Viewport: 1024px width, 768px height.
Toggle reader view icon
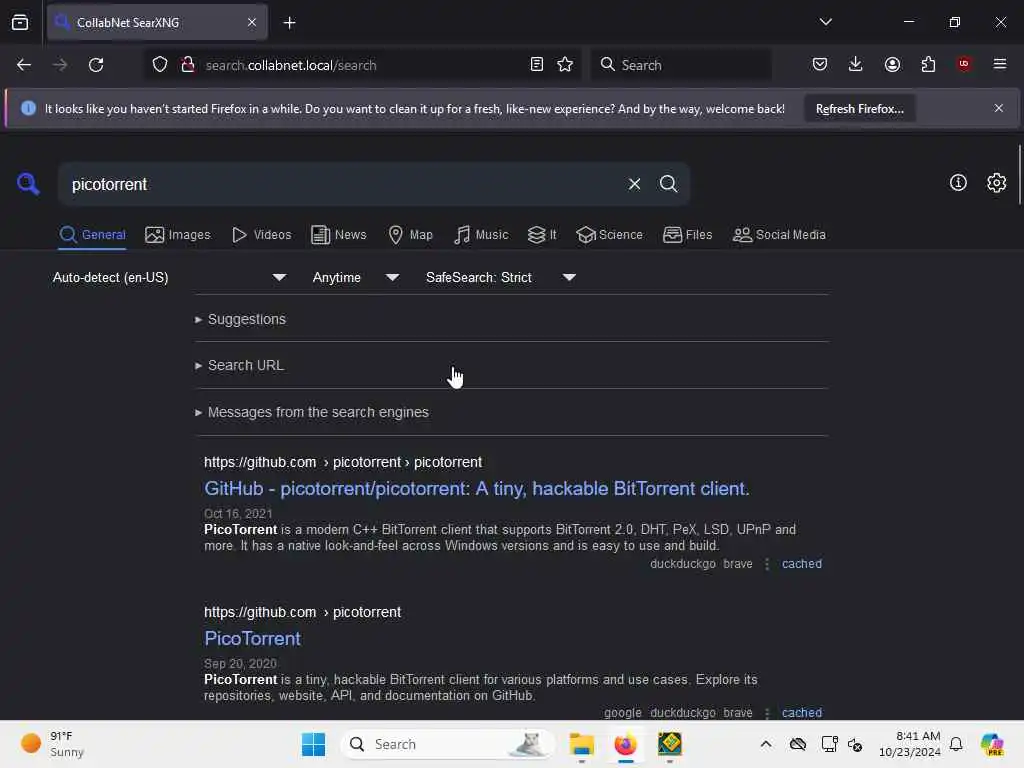(x=537, y=65)
